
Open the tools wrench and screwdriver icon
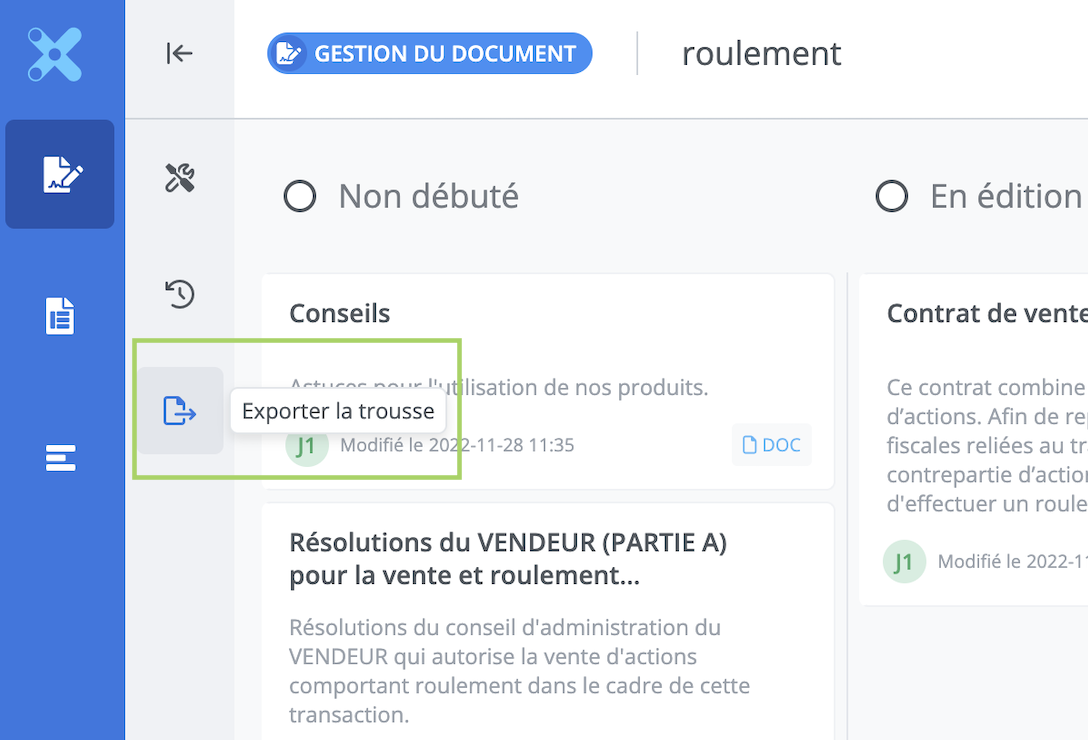[179, 178]
